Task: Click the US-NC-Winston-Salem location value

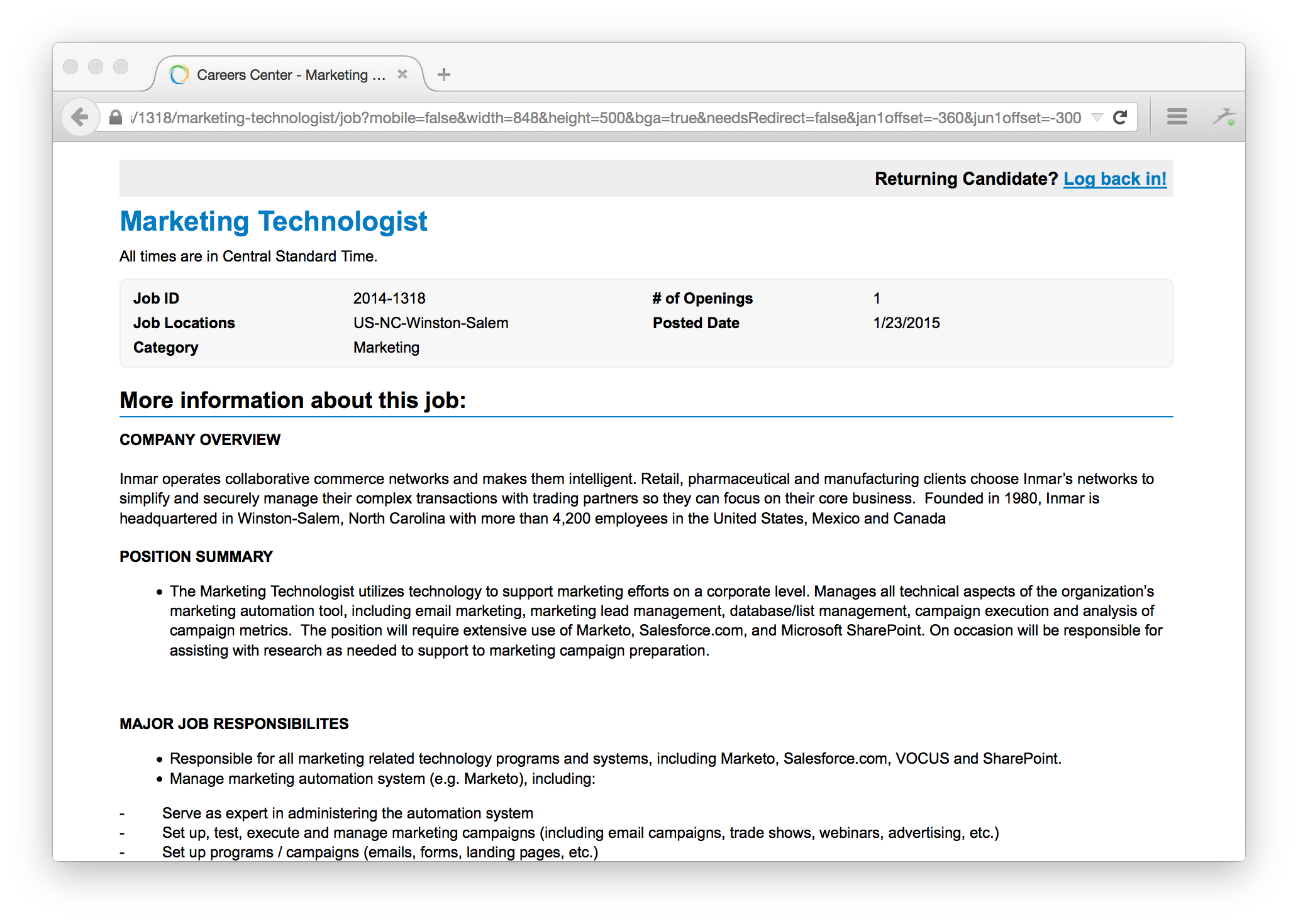Action: pyautogui.click(x=431, y=323)
